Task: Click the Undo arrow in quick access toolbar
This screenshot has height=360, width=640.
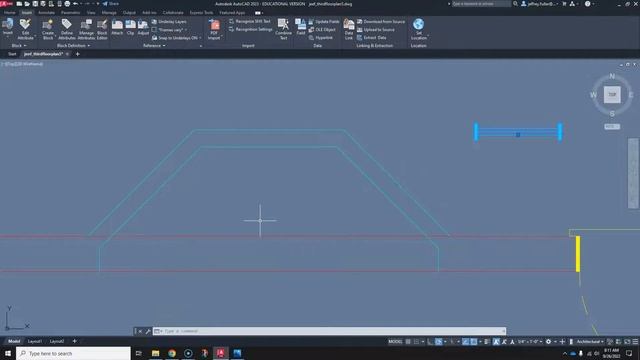Action: [75, 4]
